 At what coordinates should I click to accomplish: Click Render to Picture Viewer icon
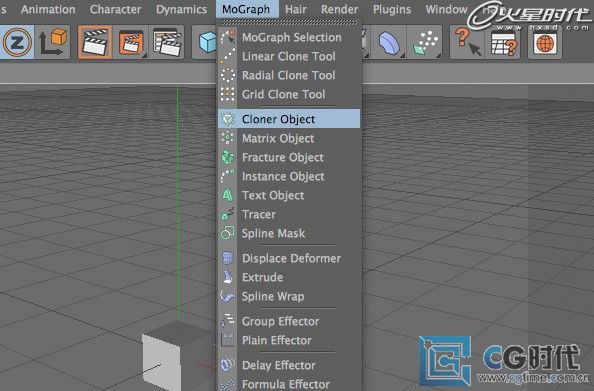tap(131, 42)
